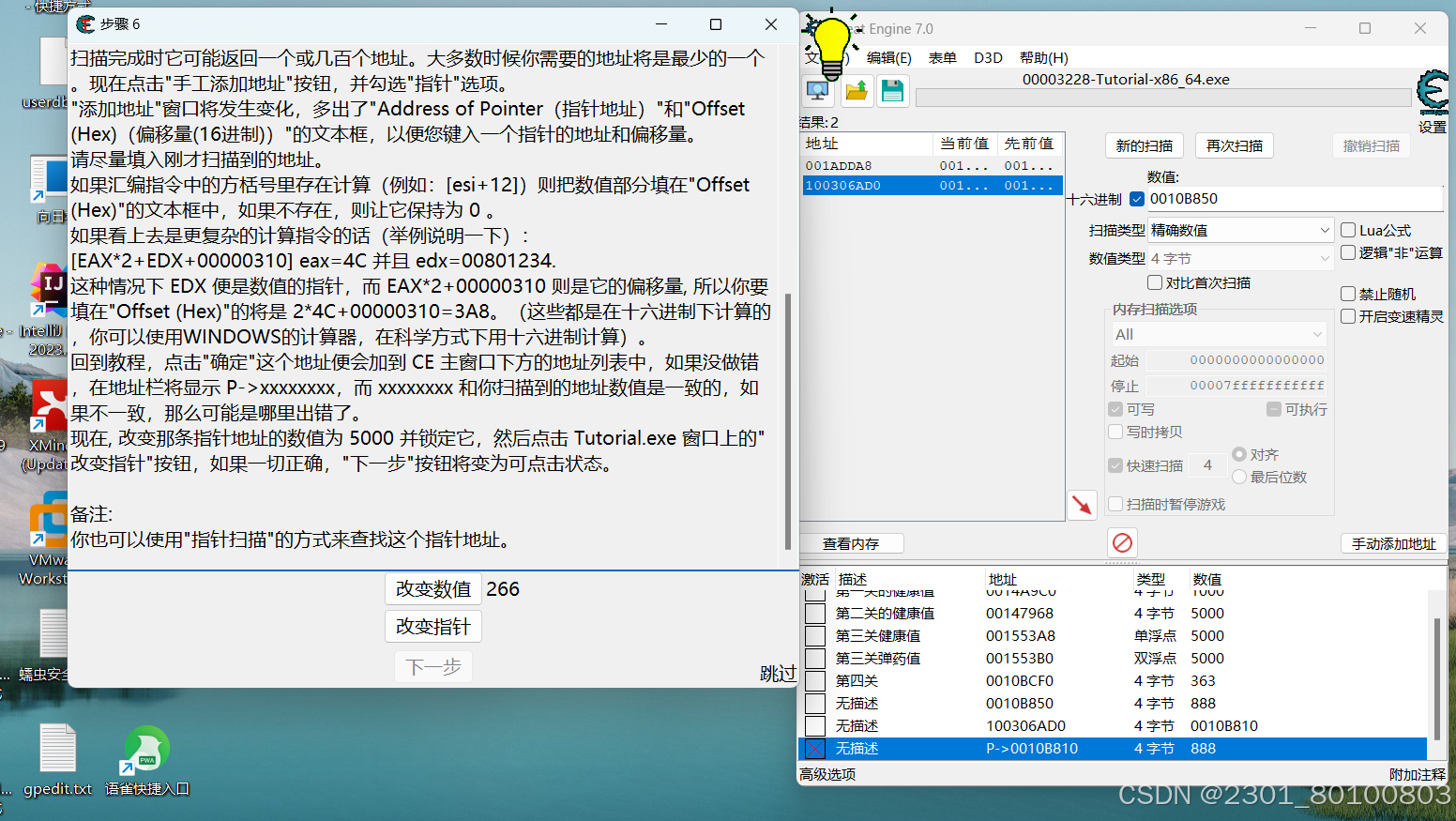The image size is (1456, 821).
Task: Open the 帮助(H) menu
Action: coord(1043,57)
